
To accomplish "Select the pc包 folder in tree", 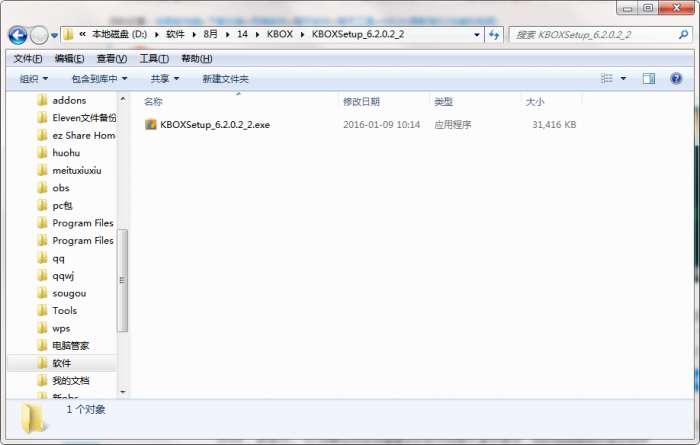I will (62, 206).
